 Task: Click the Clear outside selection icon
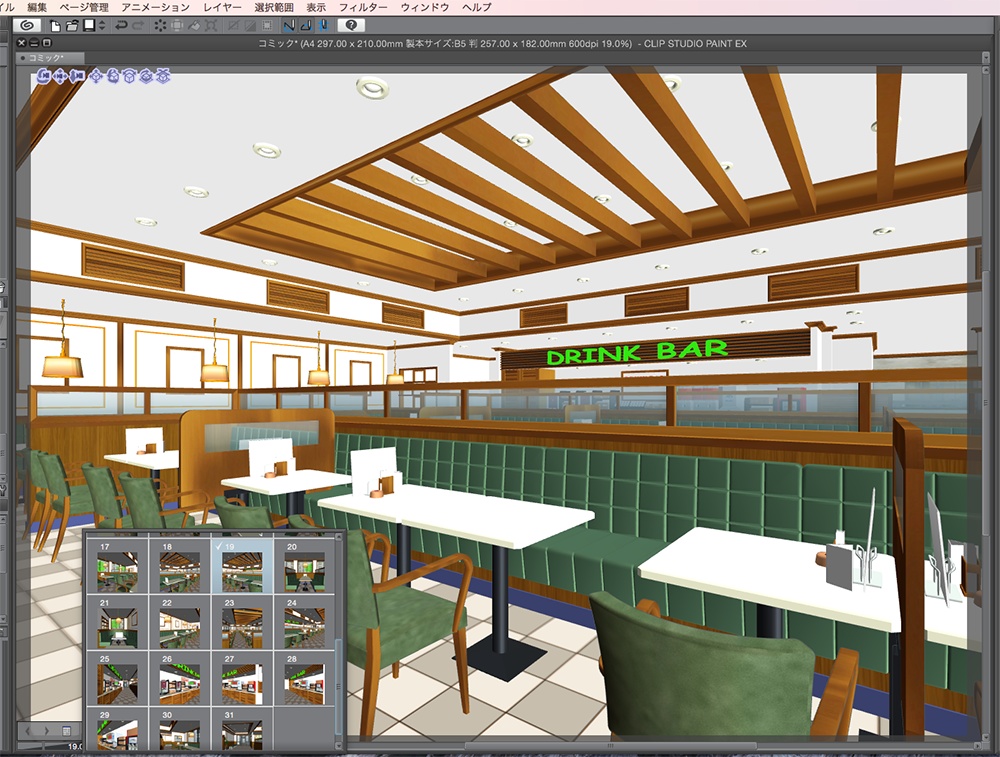click(x=177, y=26)
